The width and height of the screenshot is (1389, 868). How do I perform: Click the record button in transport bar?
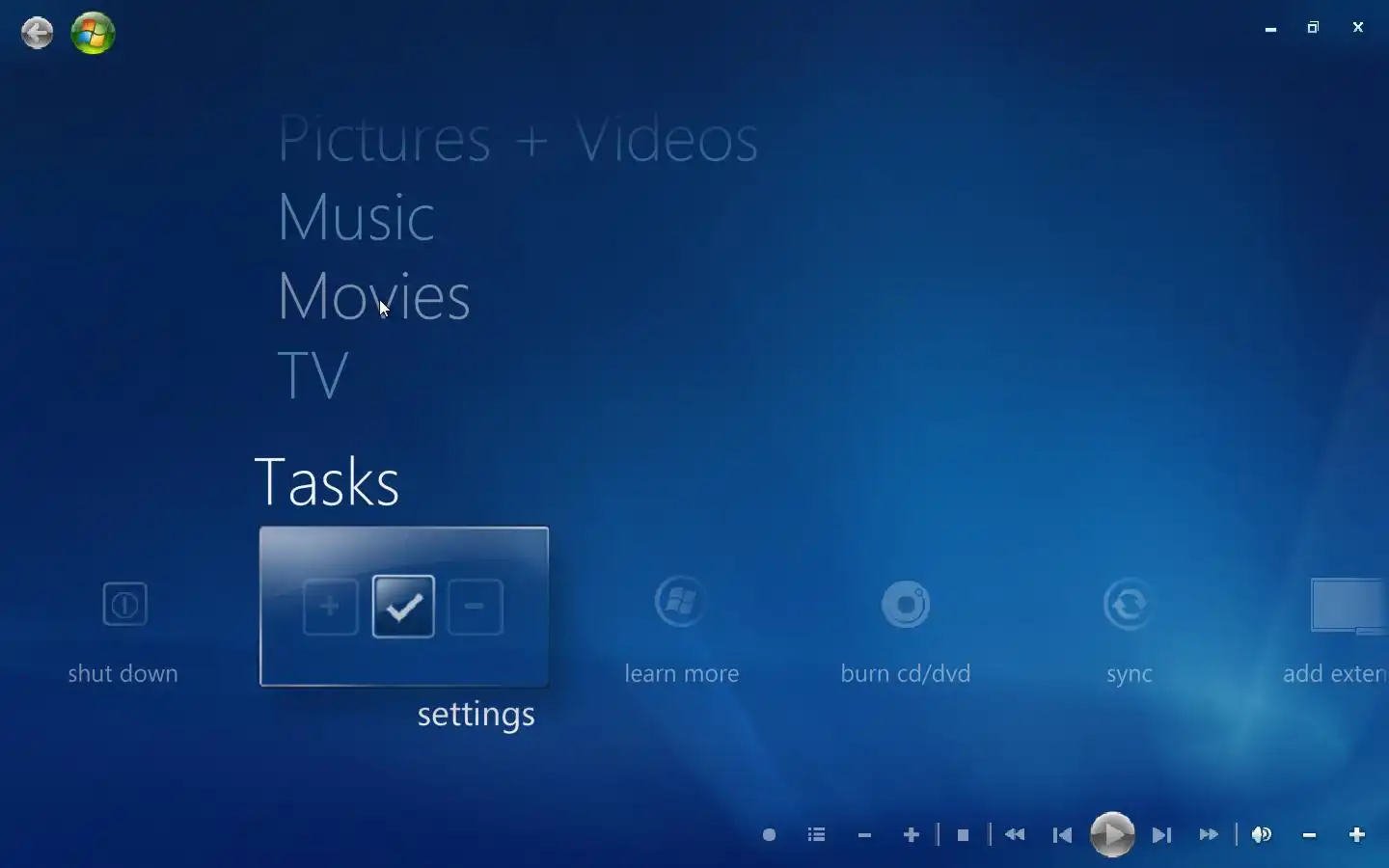pyautogui.click(x=769, y=835)
